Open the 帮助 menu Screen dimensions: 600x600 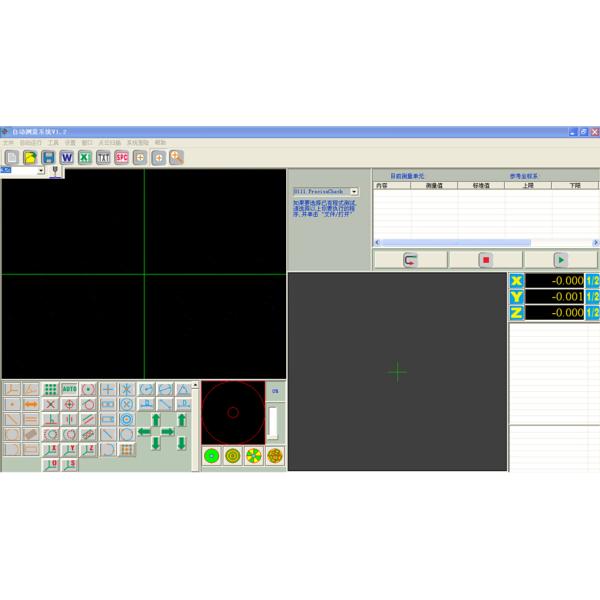tap(160, 143)
